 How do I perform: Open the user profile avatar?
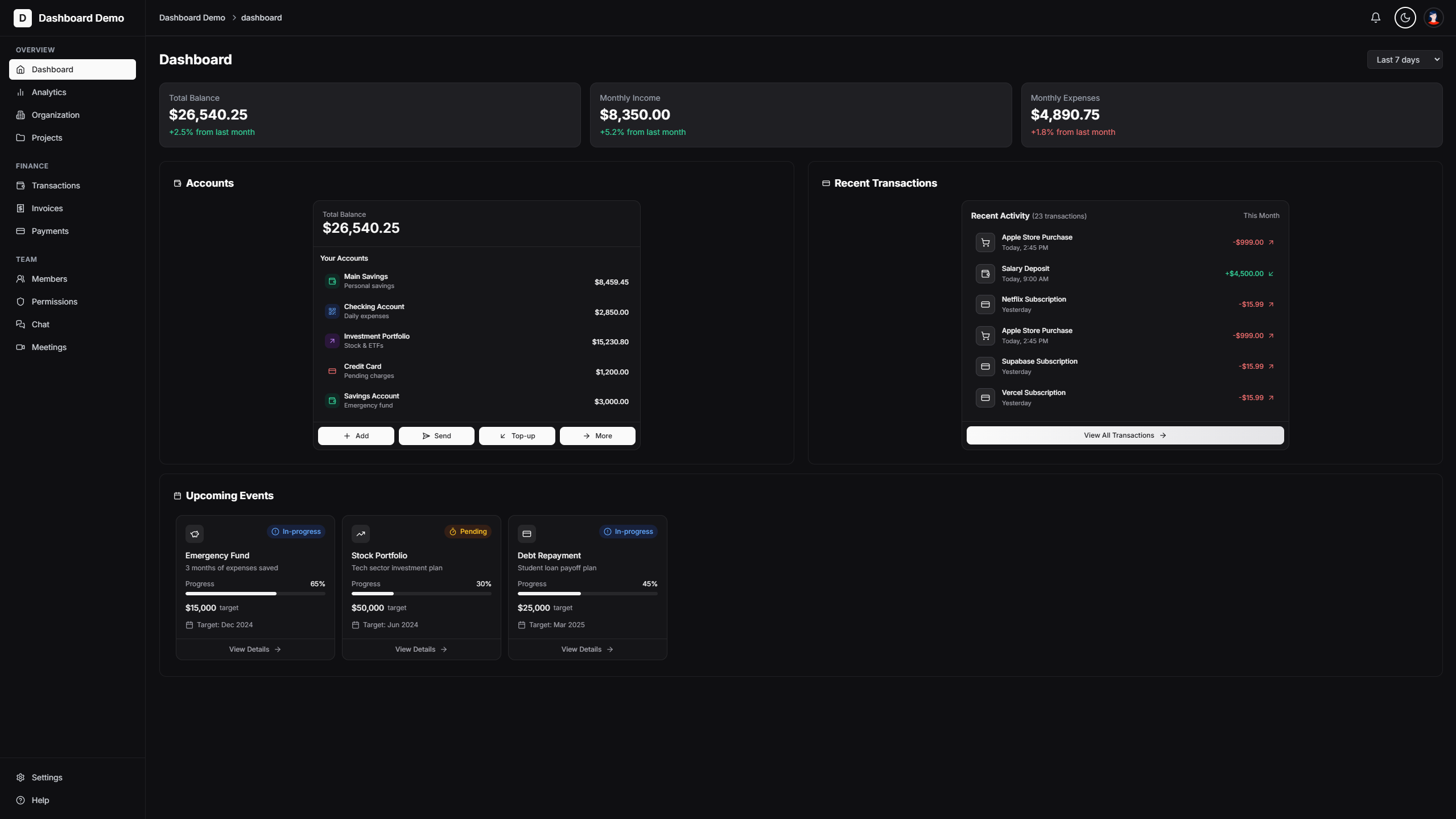1433,18
